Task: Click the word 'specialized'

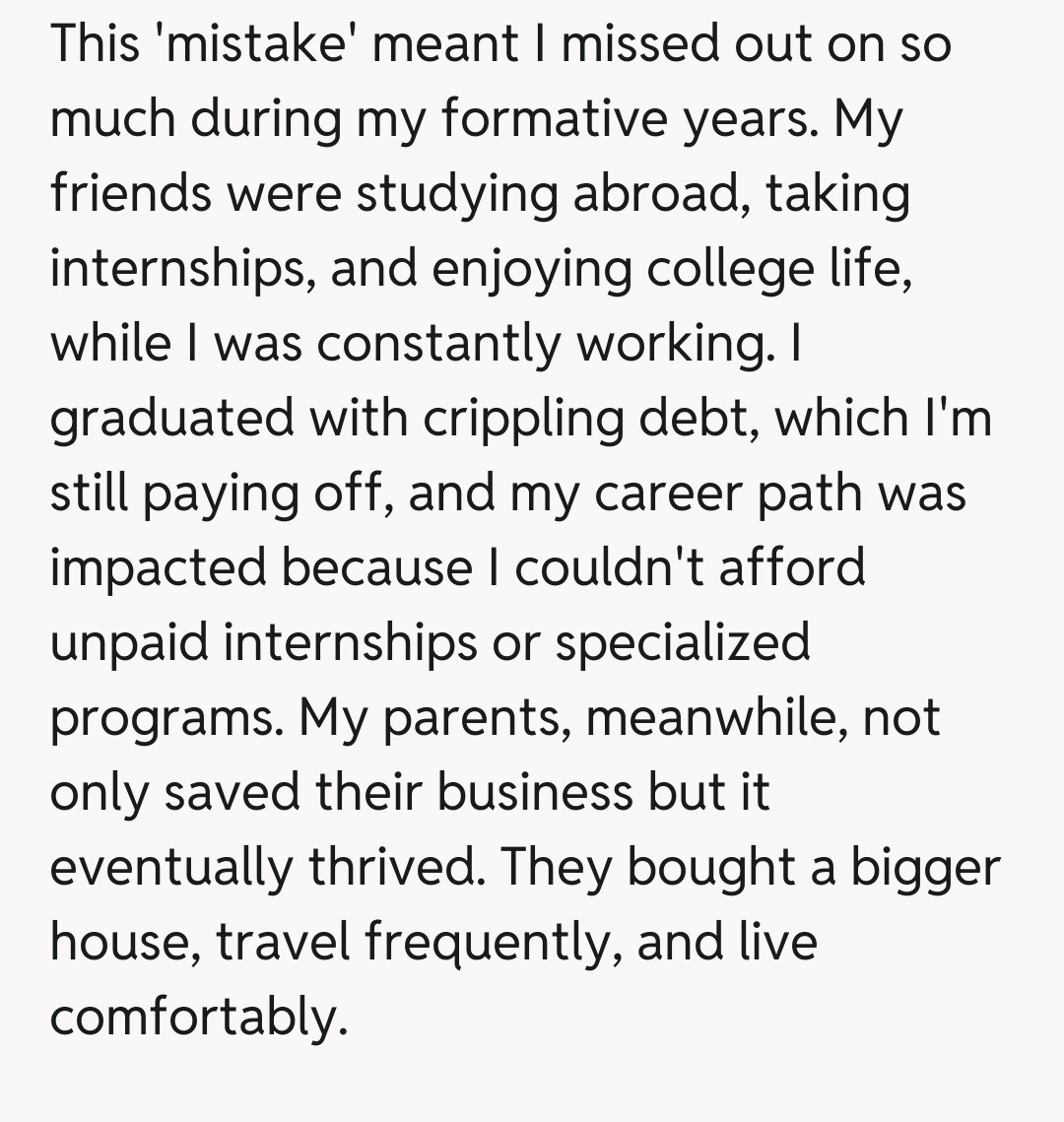Action: [682, 644]
